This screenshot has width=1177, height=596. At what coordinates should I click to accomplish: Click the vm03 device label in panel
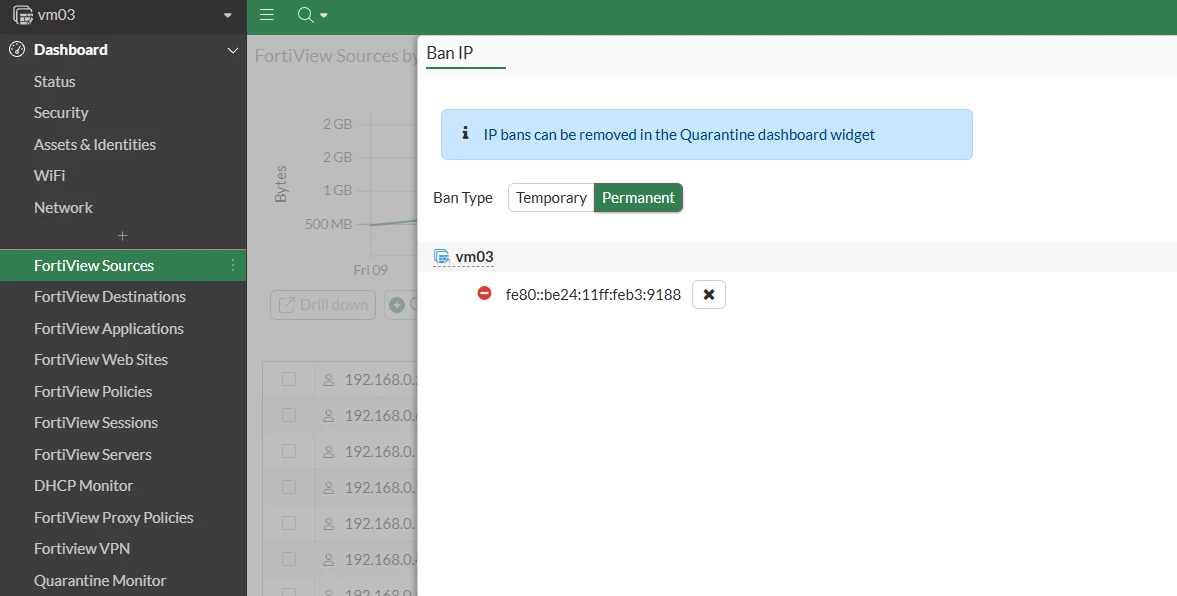click(x=474, y=257)
